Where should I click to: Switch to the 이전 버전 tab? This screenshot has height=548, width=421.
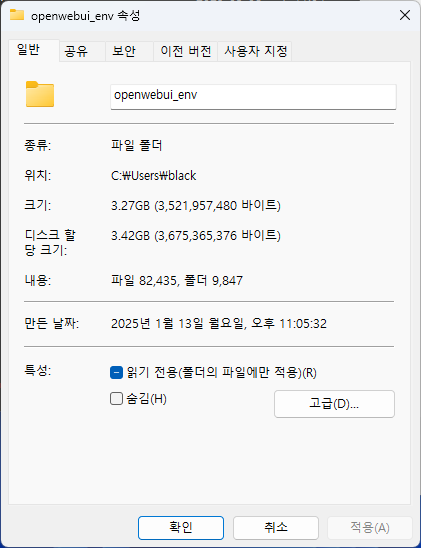click(x=186, y=51)
